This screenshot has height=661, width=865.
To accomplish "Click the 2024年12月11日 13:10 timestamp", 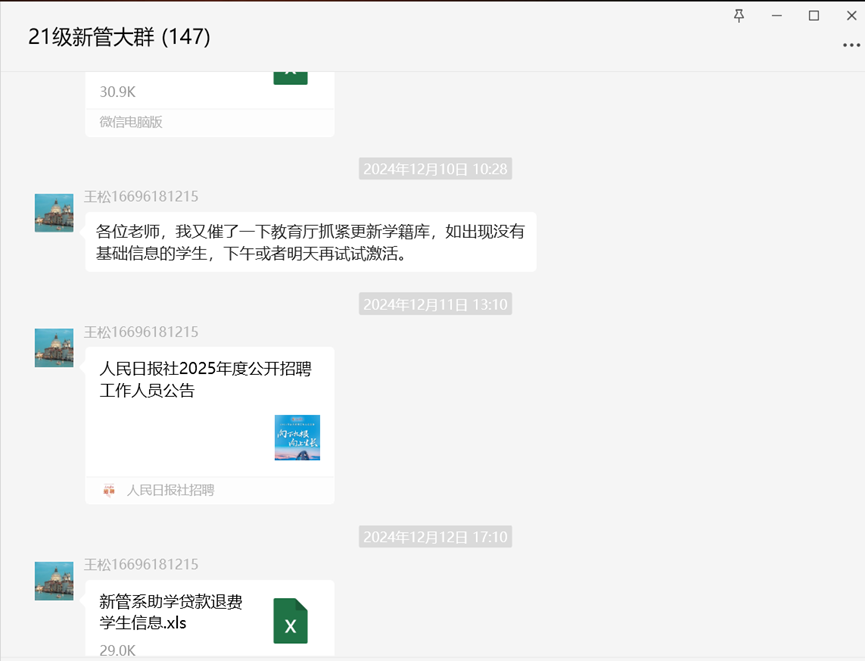I will (x=435, y=304).
